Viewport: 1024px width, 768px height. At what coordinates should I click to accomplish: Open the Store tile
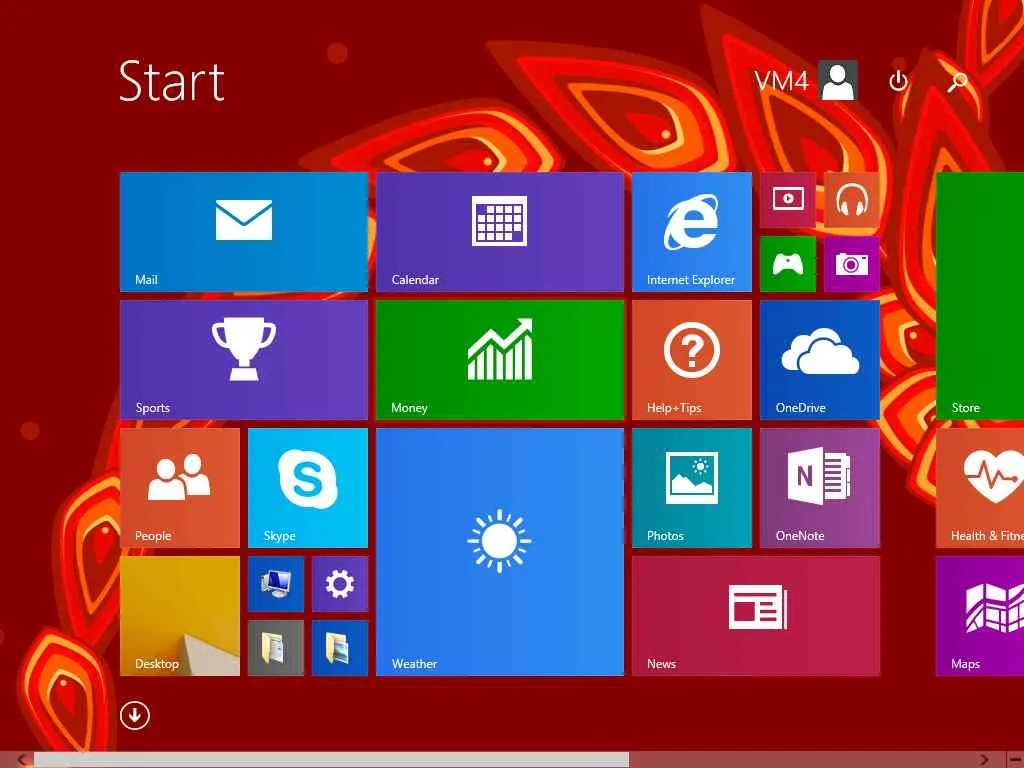tap(980, 296)
